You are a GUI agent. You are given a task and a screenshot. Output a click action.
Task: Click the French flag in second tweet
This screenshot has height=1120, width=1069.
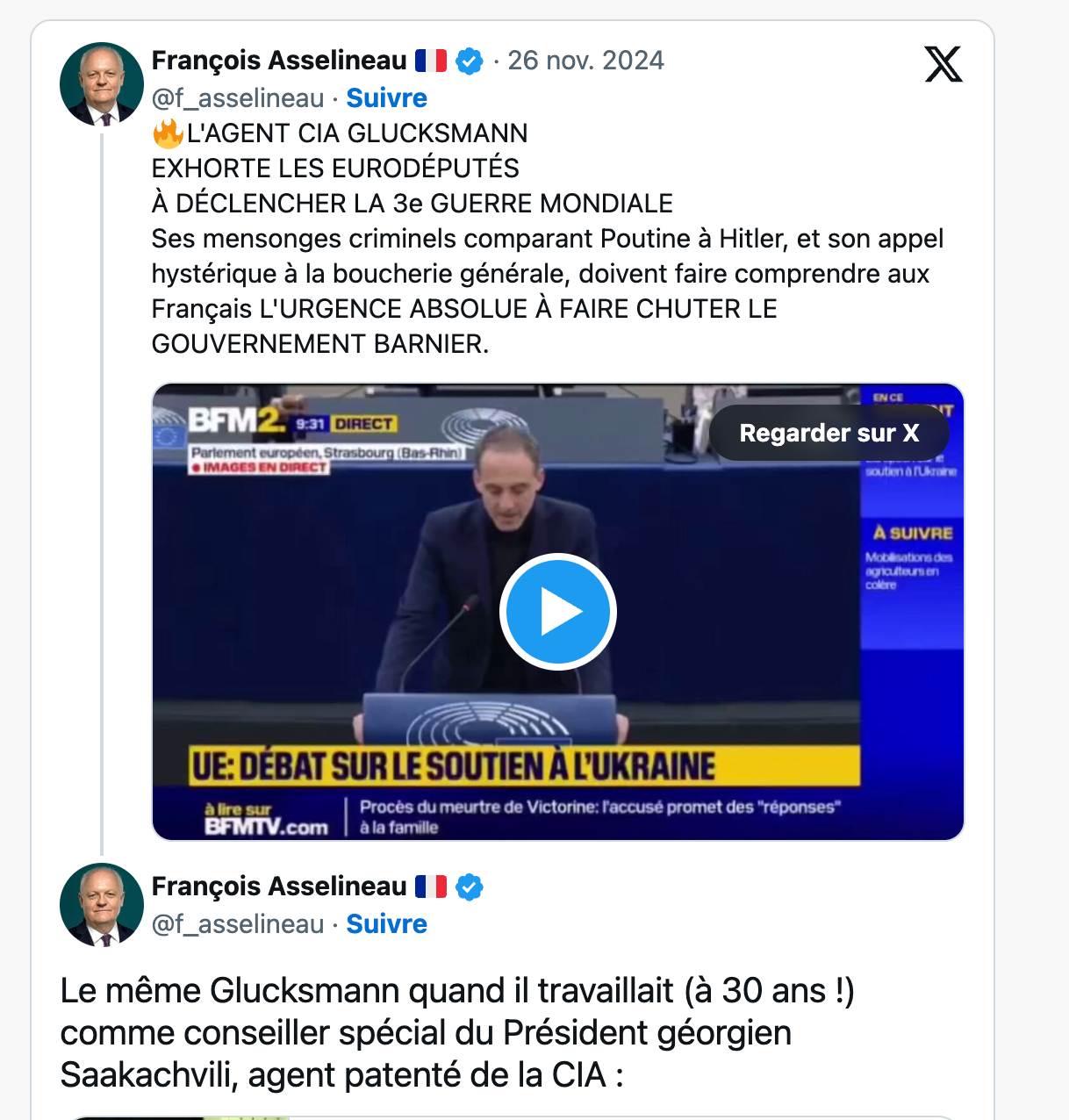point(431,887)
